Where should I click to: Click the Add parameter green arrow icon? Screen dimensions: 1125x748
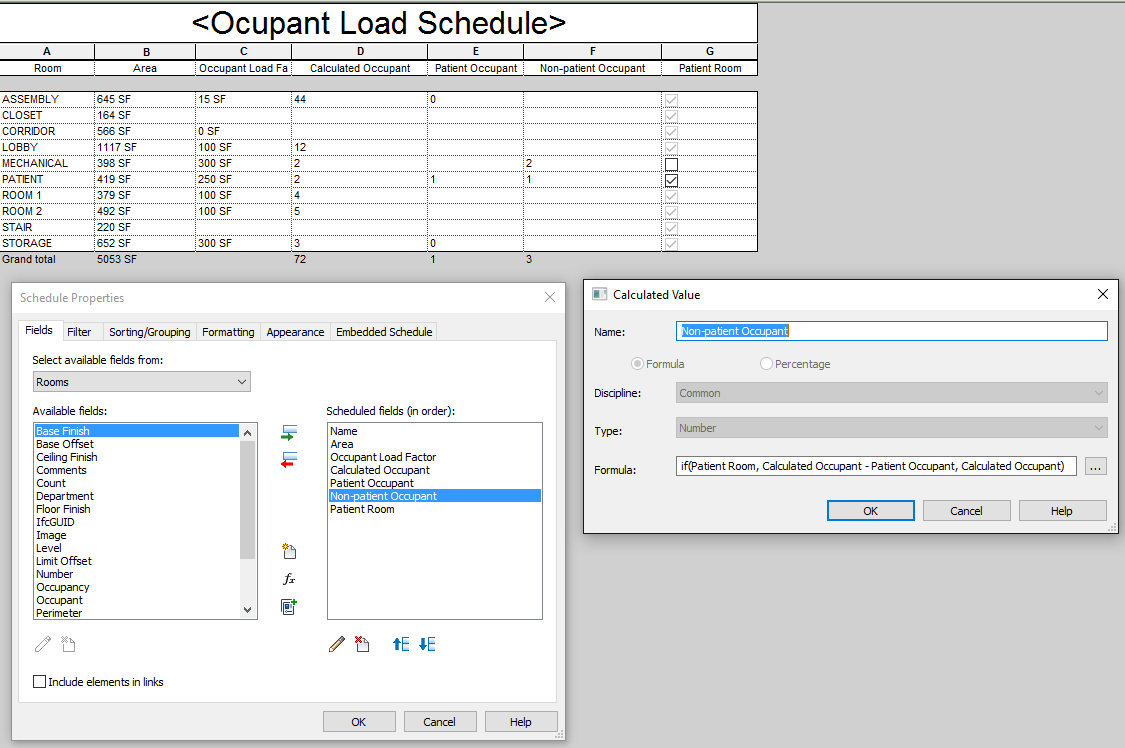pos(288,432)
